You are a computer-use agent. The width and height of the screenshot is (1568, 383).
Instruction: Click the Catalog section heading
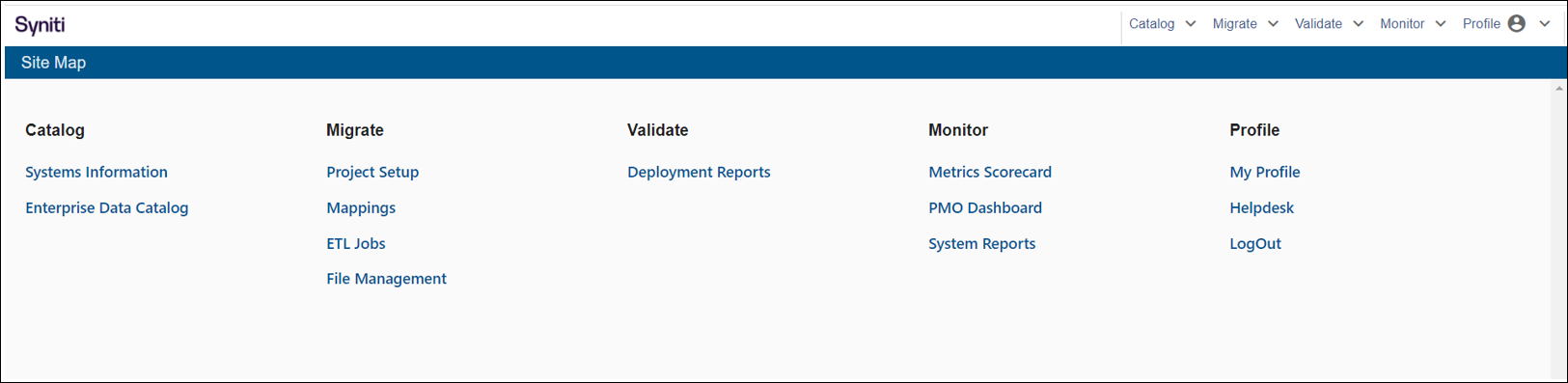[55, 130]
